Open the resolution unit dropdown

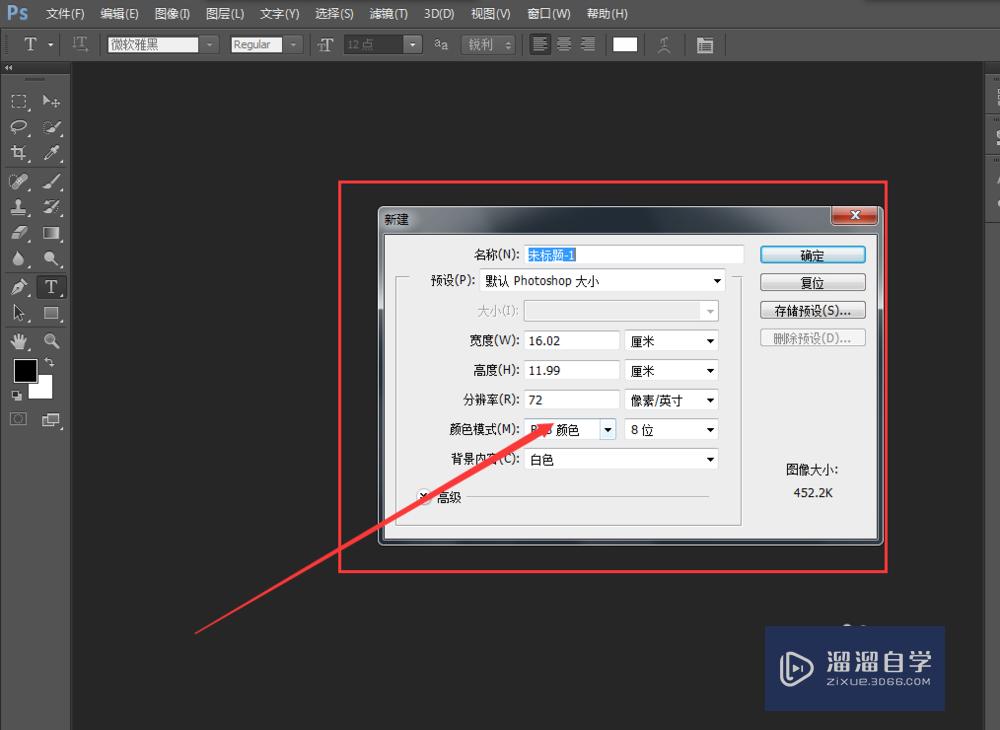(672, 400)
